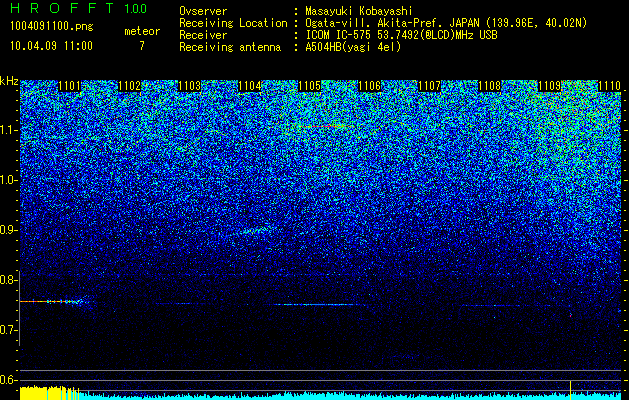Click the 0.8 kHz axis label
The width and height of the screenshot is (629, 400).
point(8,280)
